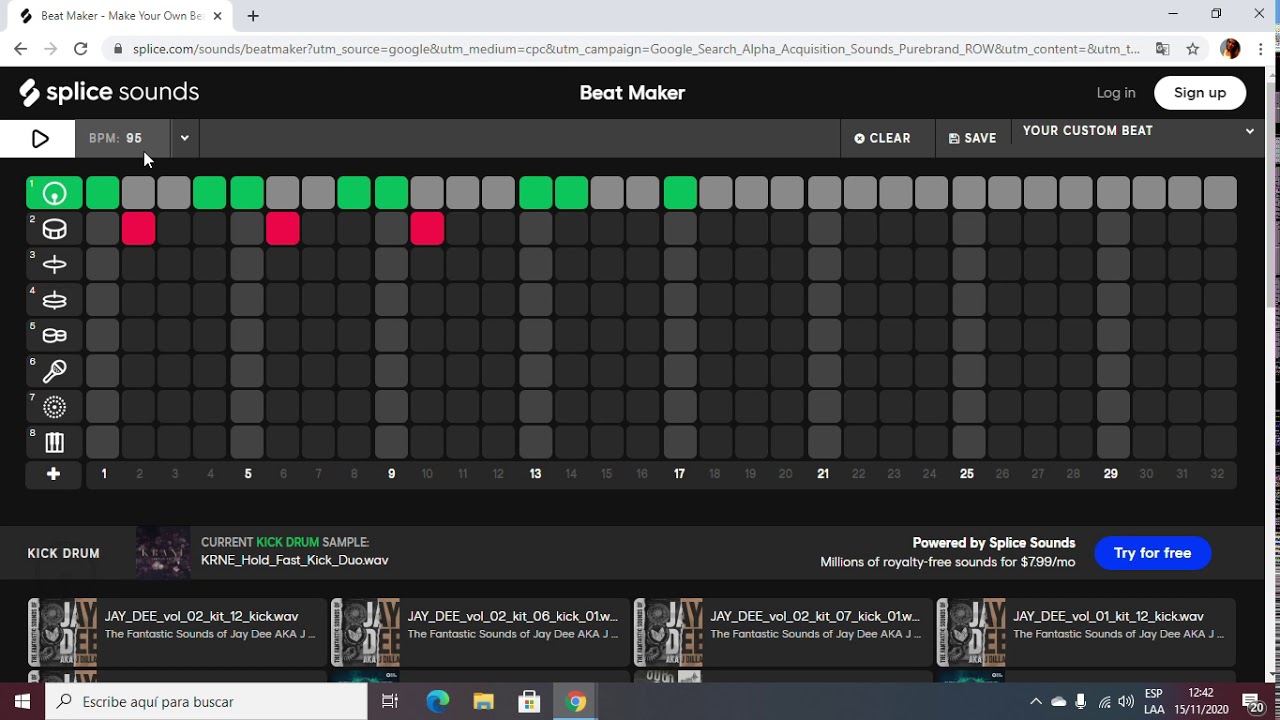This screenshot has height=720, width=1280.
Task: Open the BPM dropdown arrow
Action: pos(184,139)
